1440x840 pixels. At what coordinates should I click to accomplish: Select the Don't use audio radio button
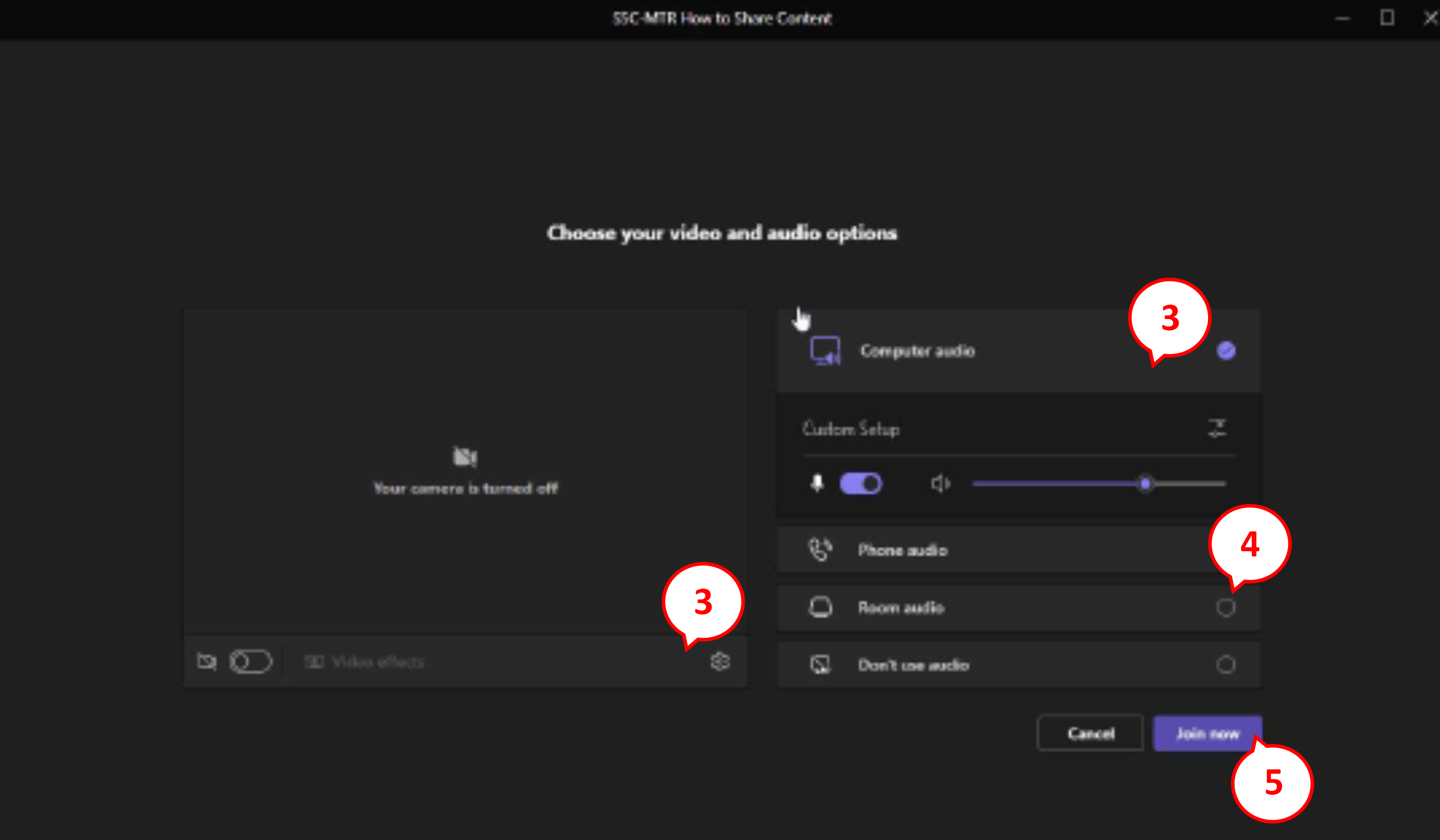point(1226,665)
